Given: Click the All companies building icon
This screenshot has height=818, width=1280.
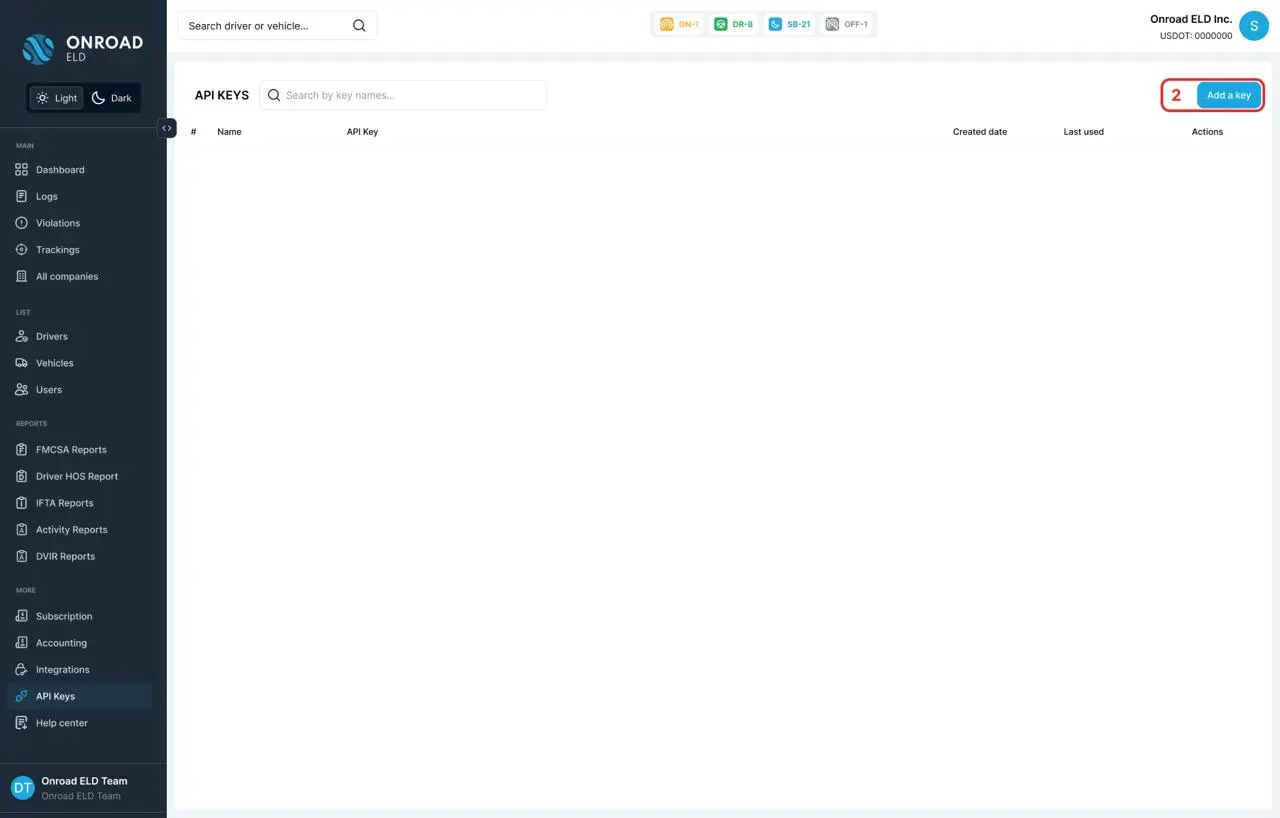Looking at the screenshot, I should tap(22, 276).
